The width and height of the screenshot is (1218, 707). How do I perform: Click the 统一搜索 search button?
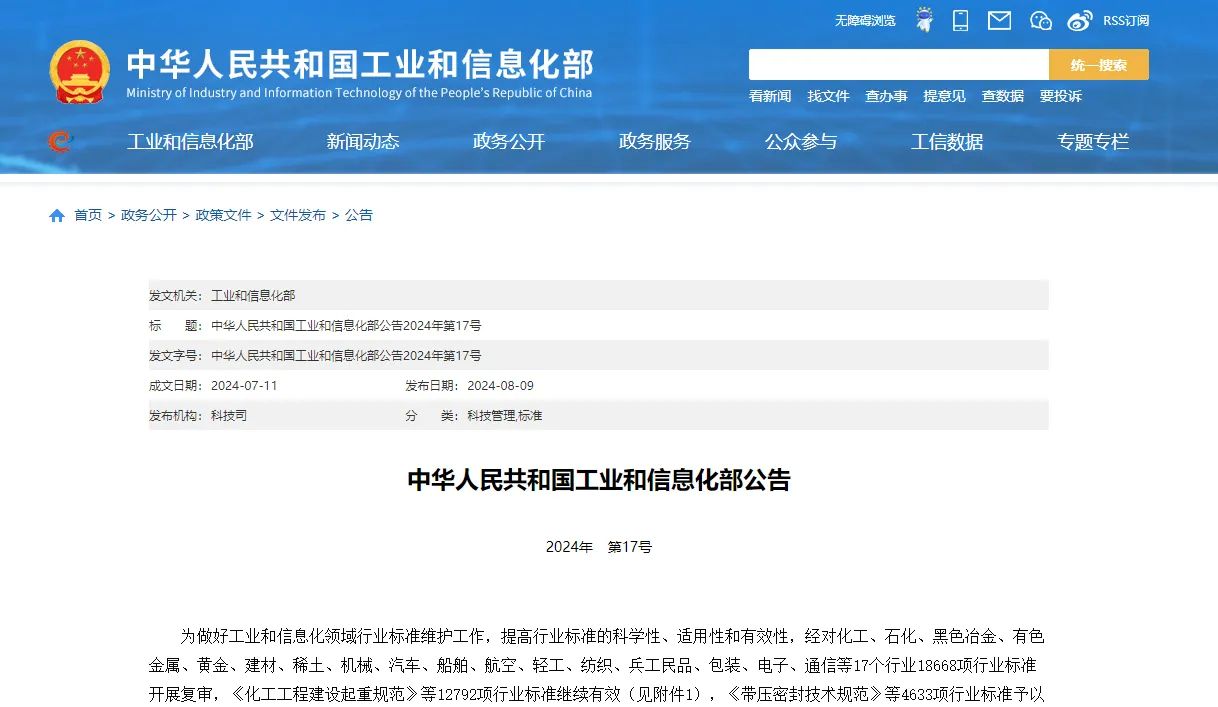tap(1099, 65)
